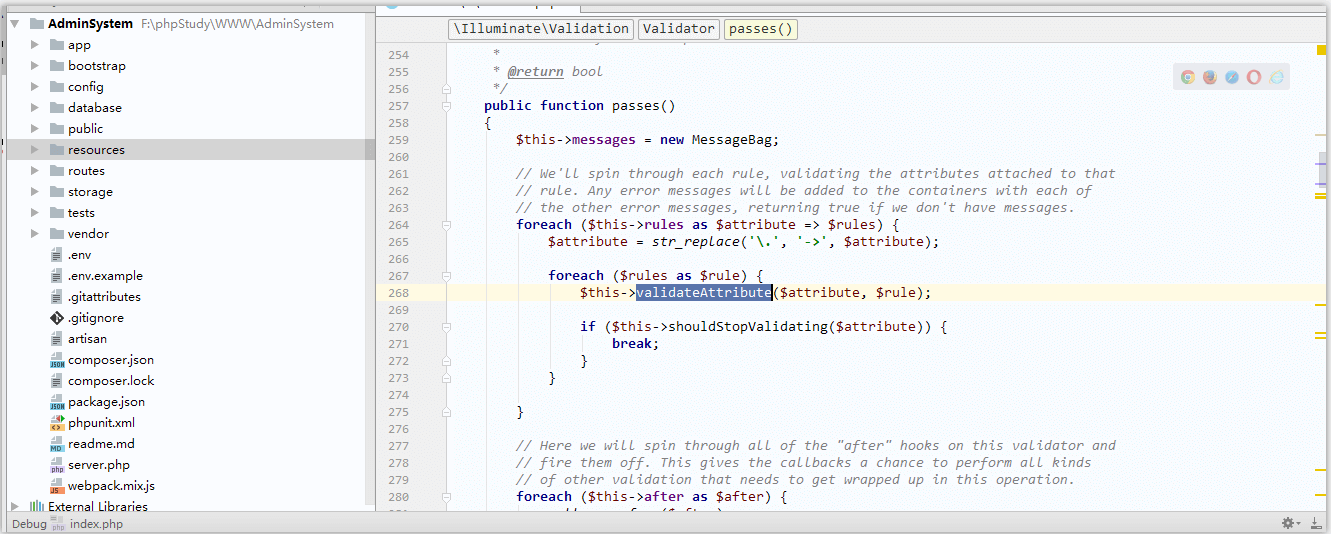Image resolution: width=1331 pixels, height=534 pixels.
Task: Open the Debug tool window label
Action: tap(29, 524)
